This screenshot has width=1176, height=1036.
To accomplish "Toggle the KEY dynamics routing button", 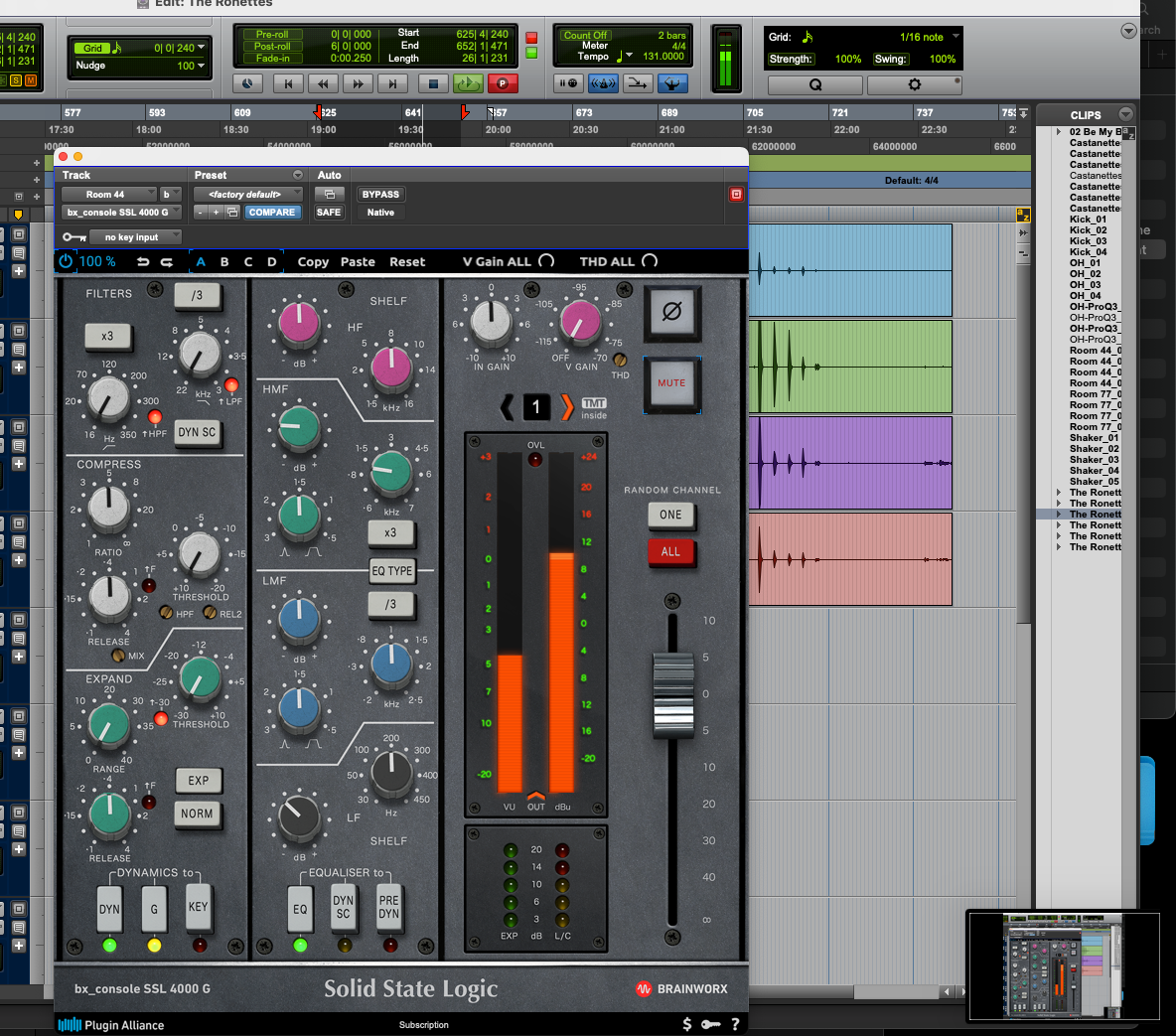I will tap(198, 907).
